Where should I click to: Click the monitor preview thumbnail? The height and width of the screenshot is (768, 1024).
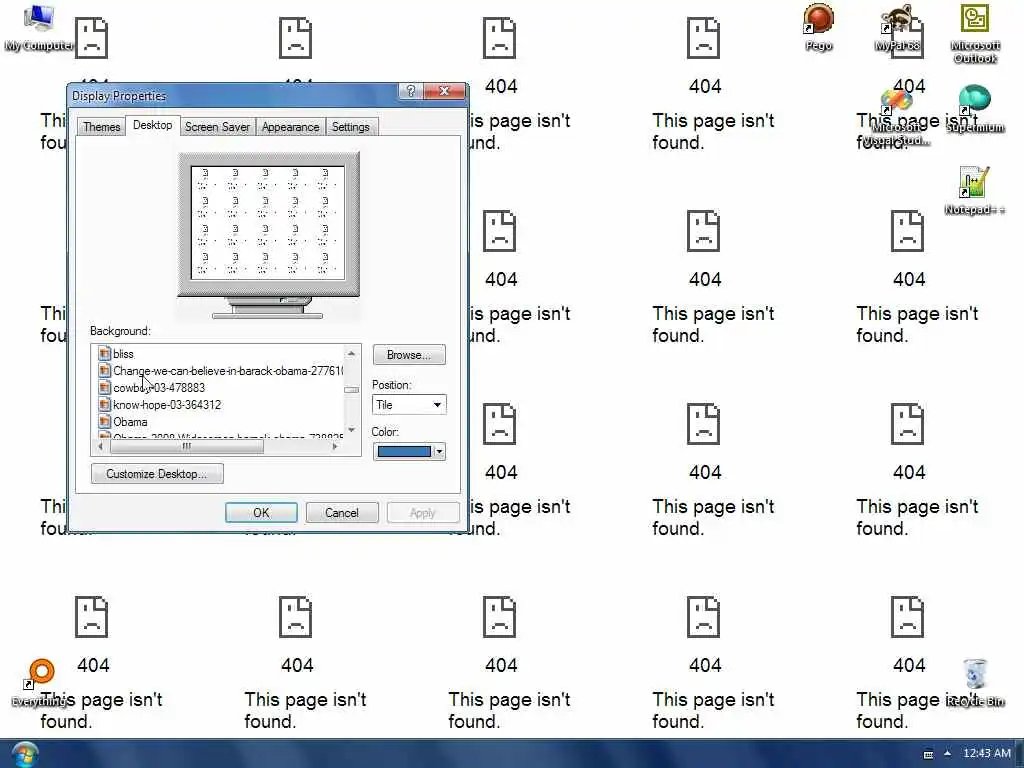pyautogui.click(x=268, y=235)
